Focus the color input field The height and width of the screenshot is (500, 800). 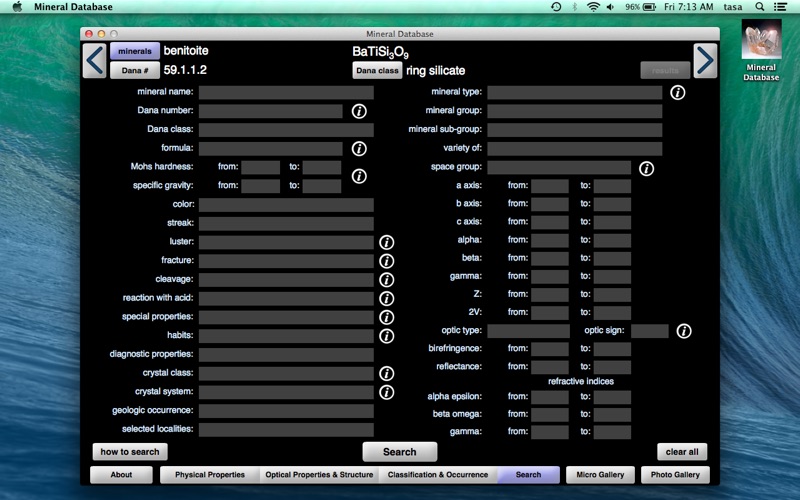(286, 205)
